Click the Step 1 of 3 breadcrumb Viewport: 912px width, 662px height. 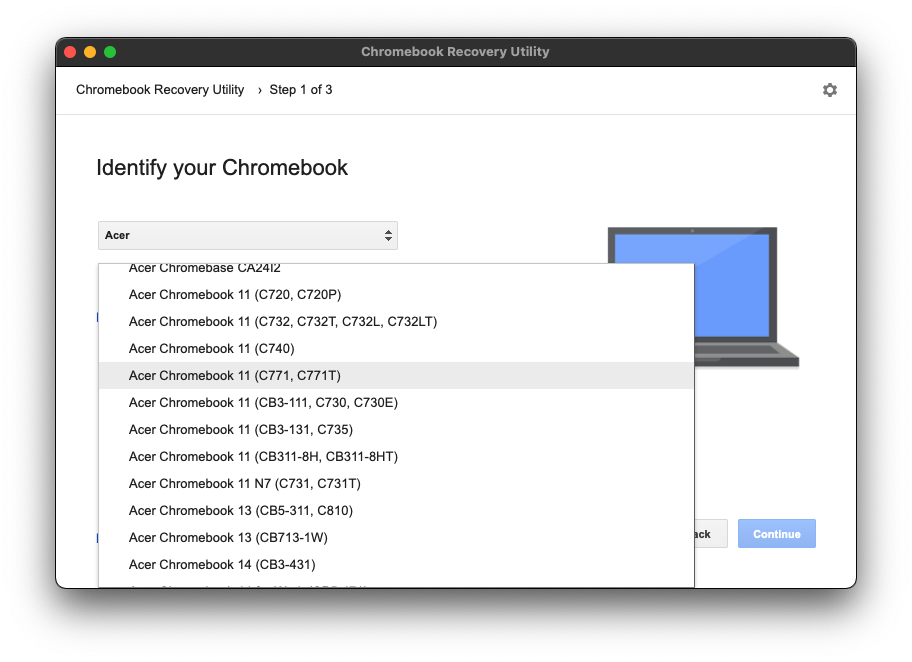tap(301, 90)
